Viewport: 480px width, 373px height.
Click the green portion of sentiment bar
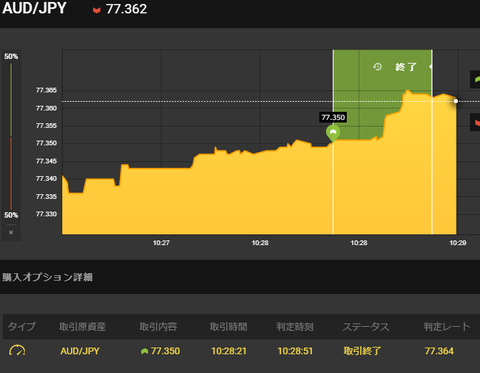point(11,100)
